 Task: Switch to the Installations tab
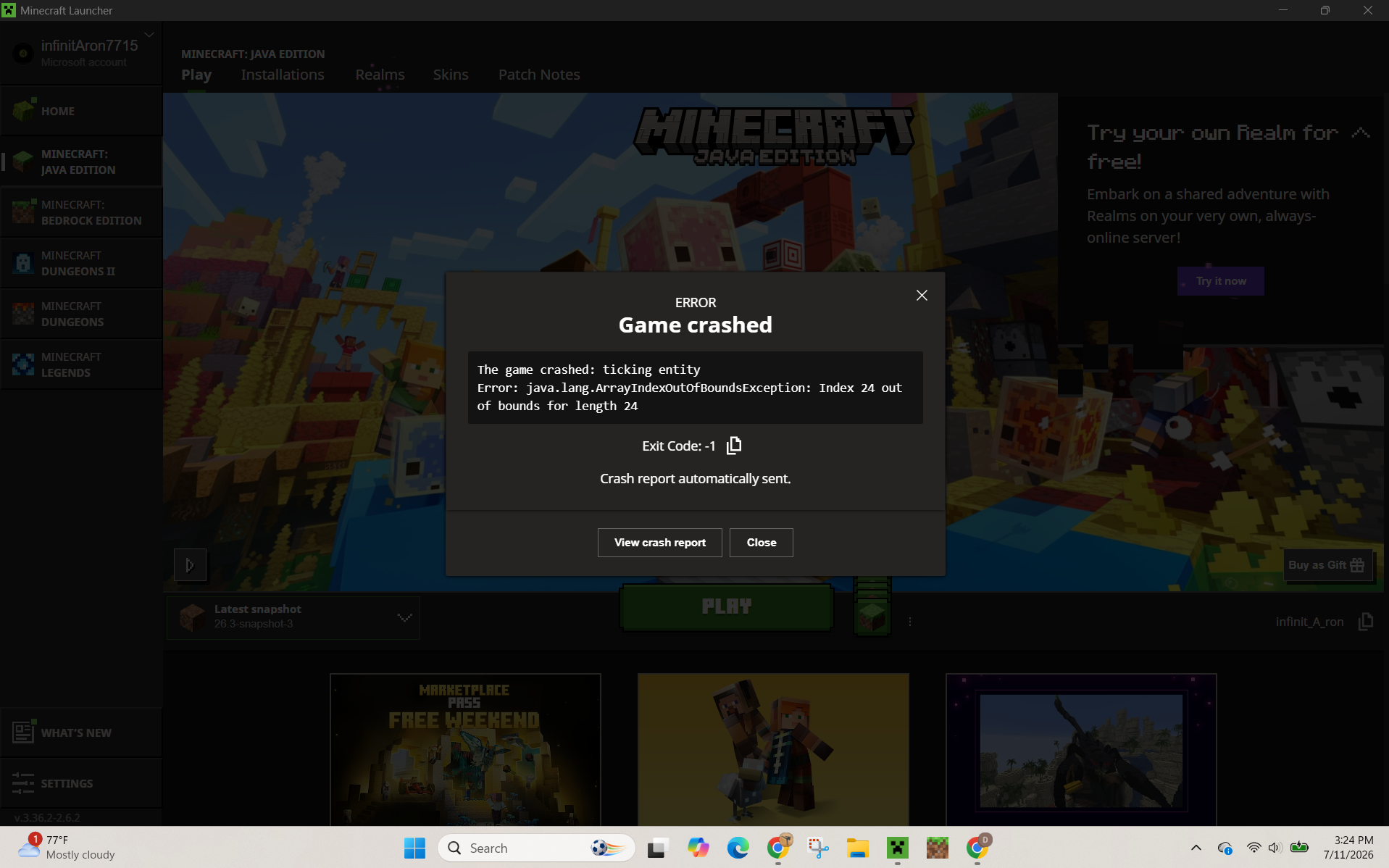pos(283,75)
